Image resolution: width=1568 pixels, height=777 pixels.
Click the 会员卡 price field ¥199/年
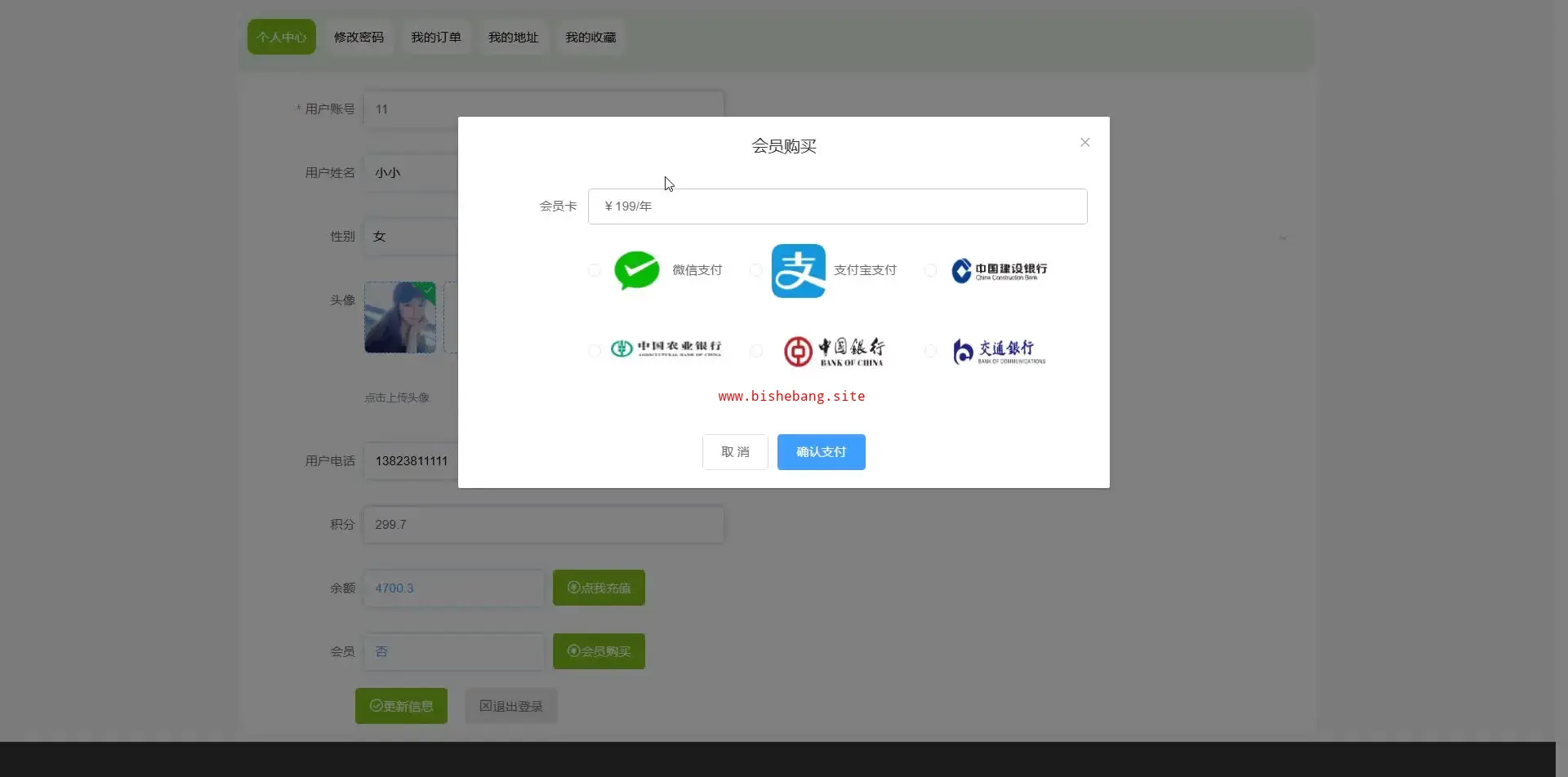point(838,206)
